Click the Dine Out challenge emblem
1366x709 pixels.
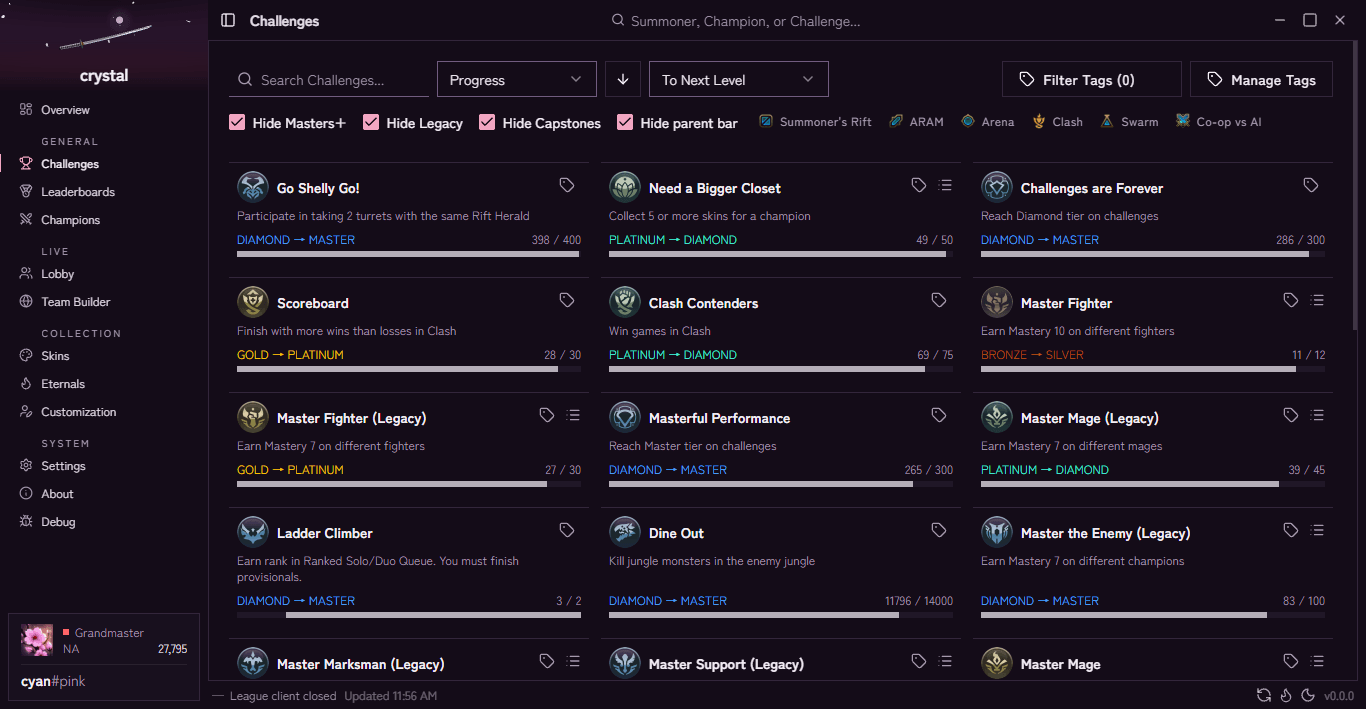click(625, 532)
